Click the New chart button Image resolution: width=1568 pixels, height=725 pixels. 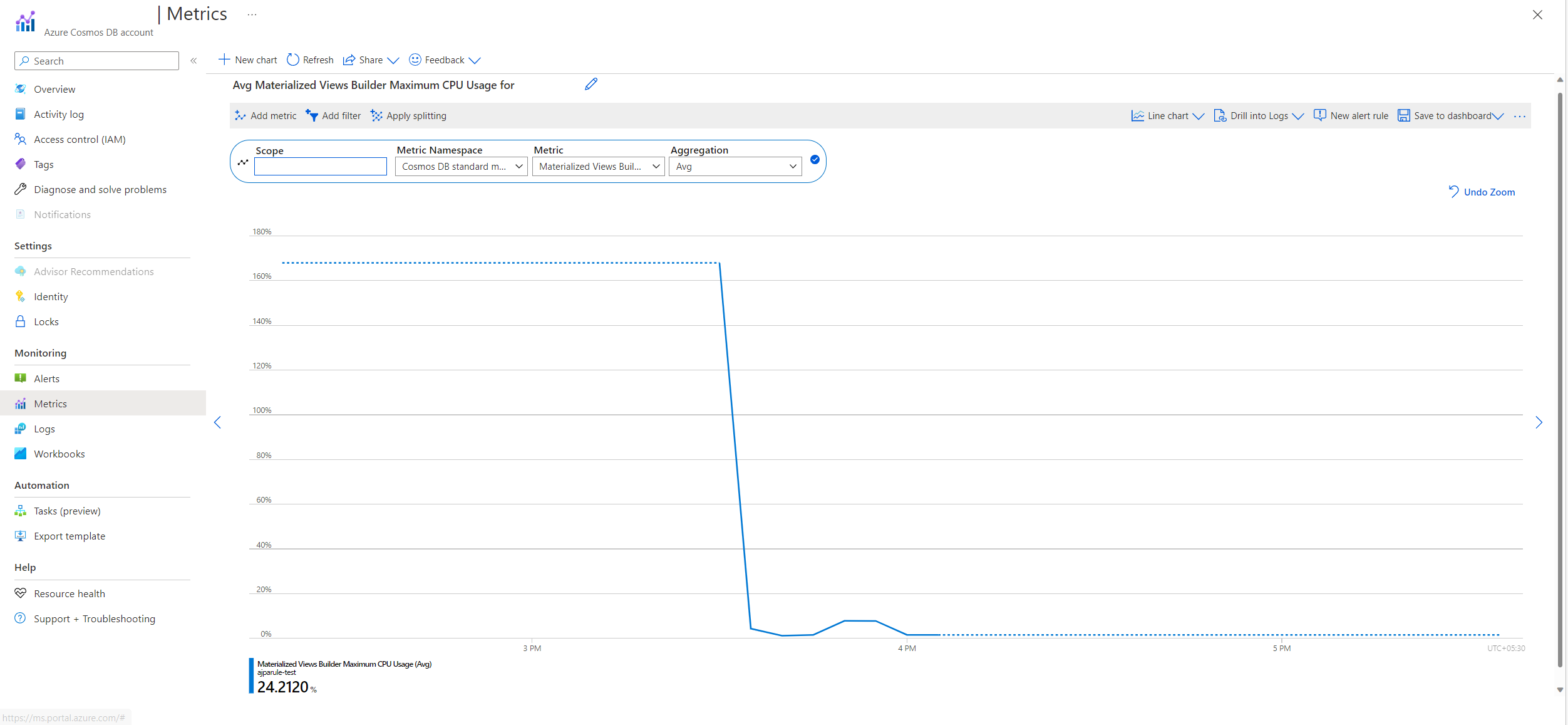click(248, 60)
